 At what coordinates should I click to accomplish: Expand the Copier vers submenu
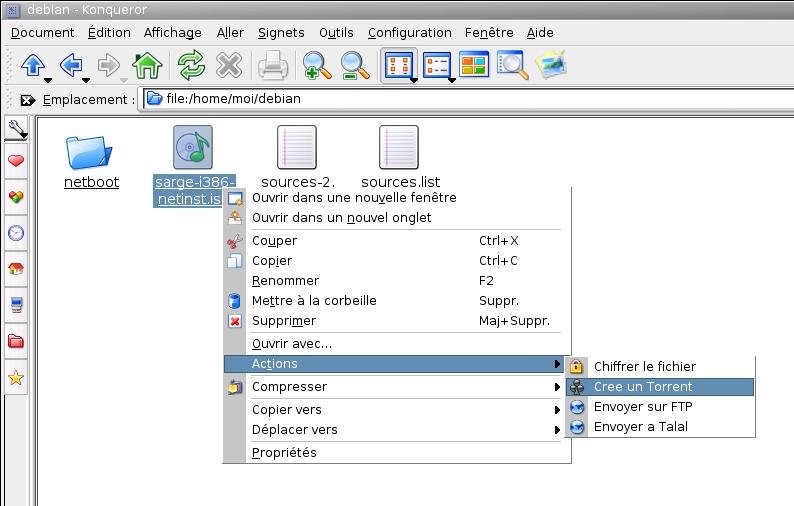coord(397,410)
